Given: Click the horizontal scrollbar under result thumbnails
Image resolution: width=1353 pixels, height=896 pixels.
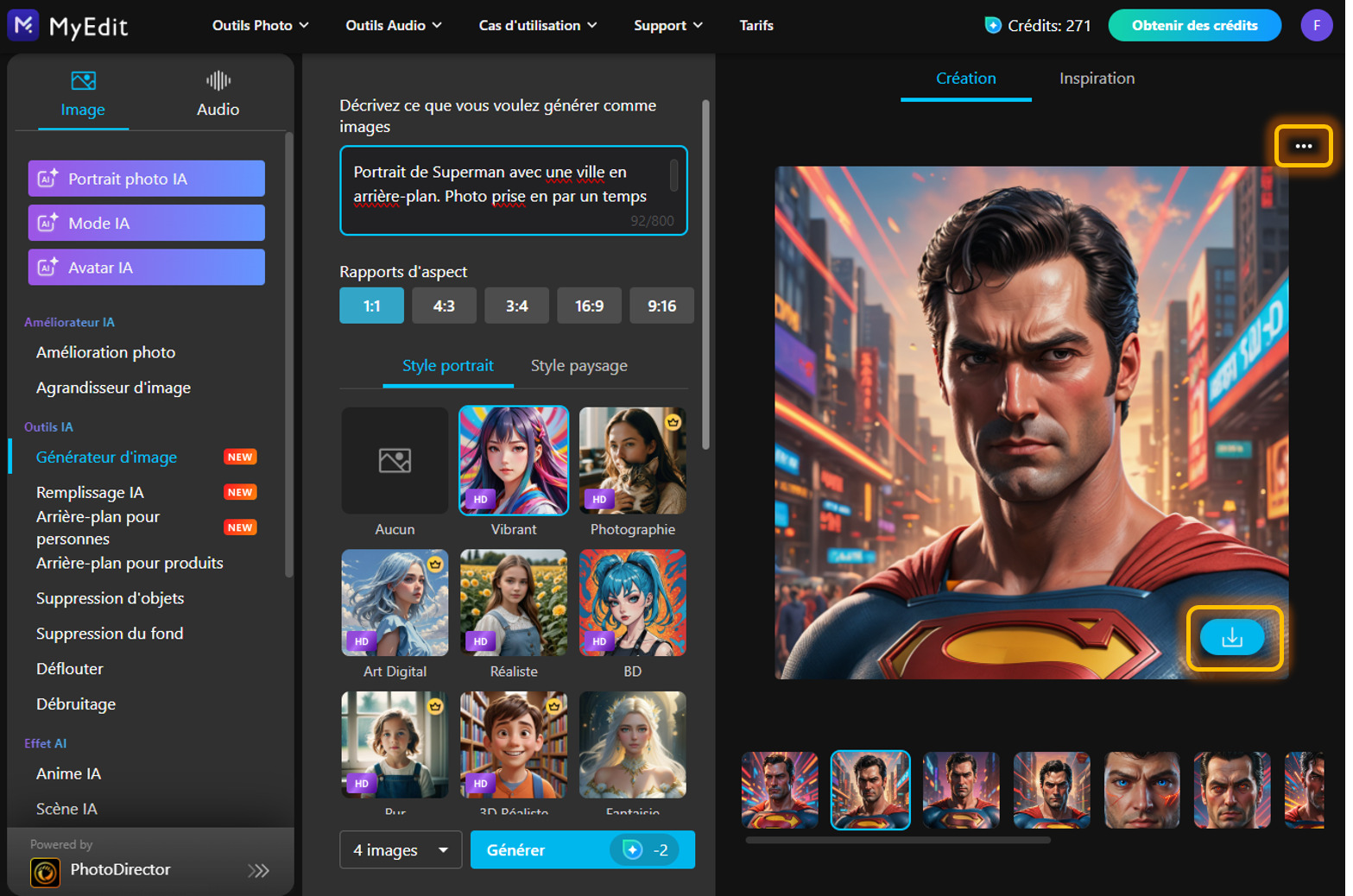Looking at the screenshot, I should coord(898,840).
